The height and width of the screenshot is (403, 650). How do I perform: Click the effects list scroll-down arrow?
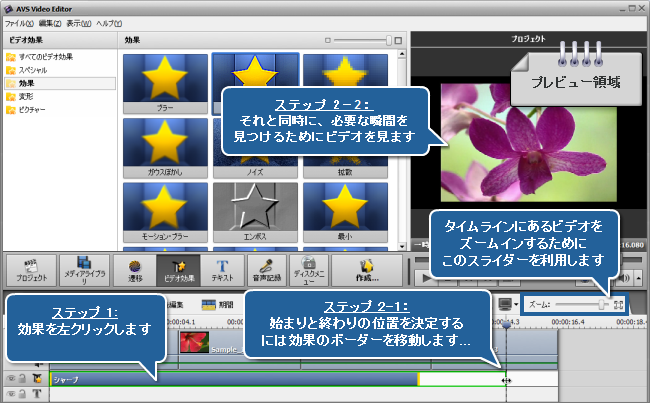click(x=401, y=246)
